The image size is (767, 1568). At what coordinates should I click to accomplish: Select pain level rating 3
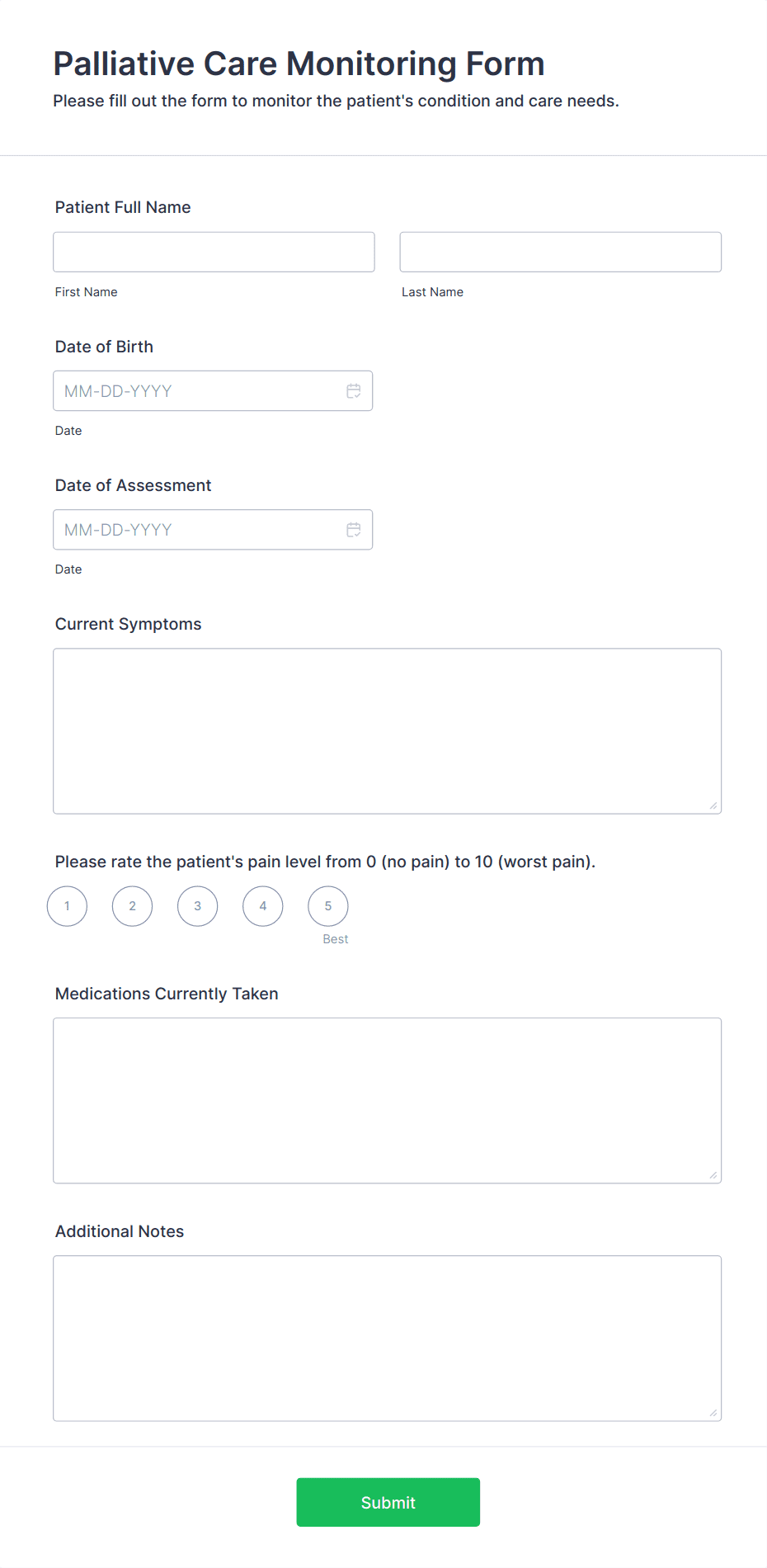coord(197,906)
